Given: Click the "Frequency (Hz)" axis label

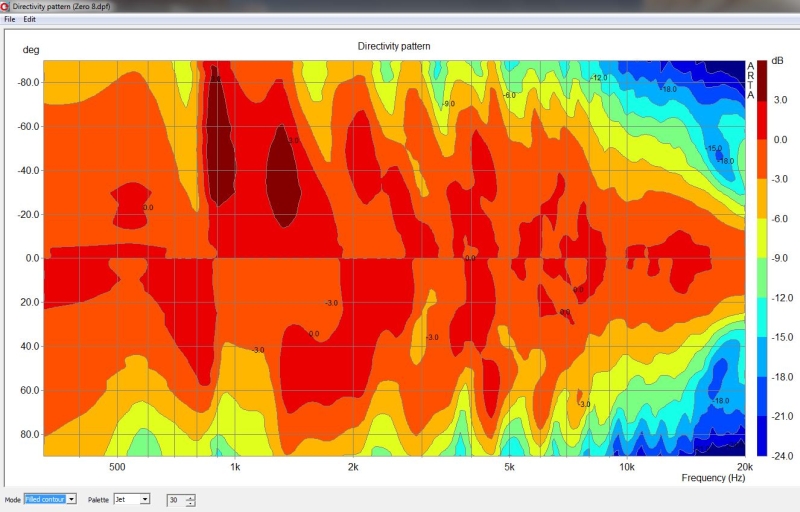Looking at the screenshot, I should point(714,478).
